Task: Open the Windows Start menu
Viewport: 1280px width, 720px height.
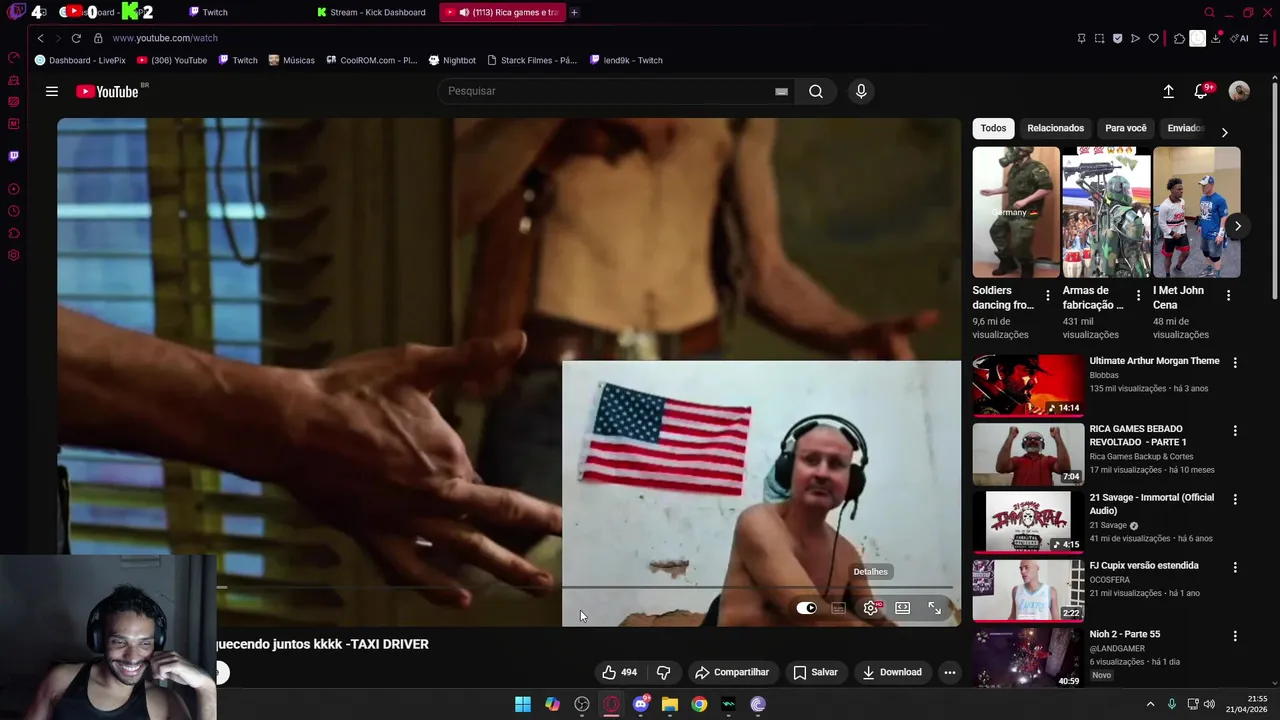Action: (523, 704)
